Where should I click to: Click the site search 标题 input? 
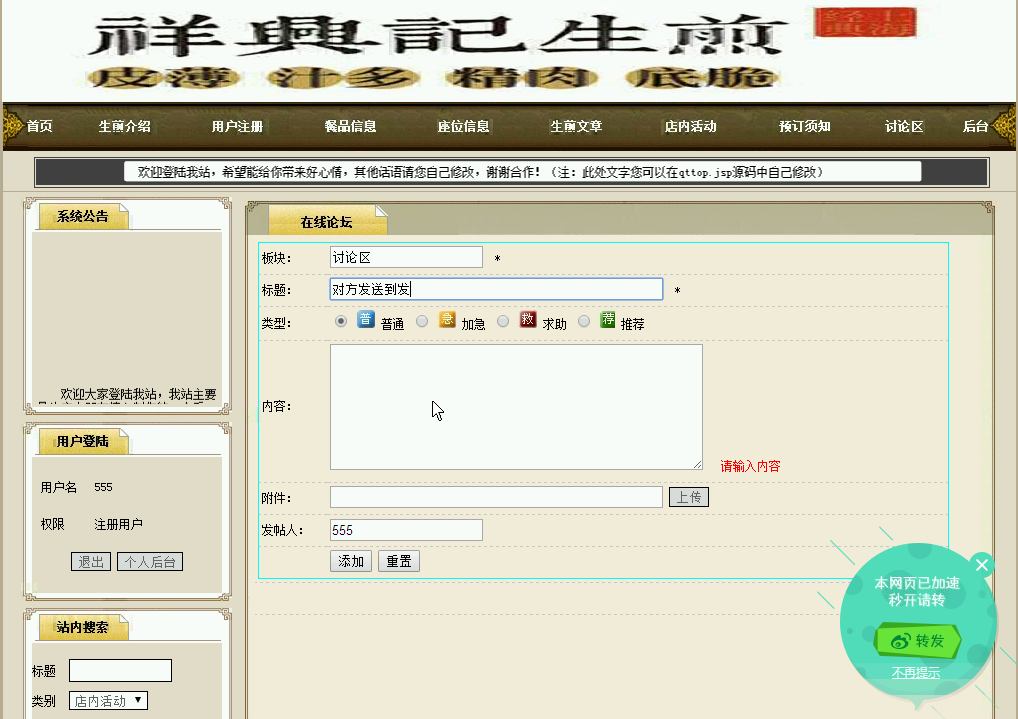click(121, 670)
